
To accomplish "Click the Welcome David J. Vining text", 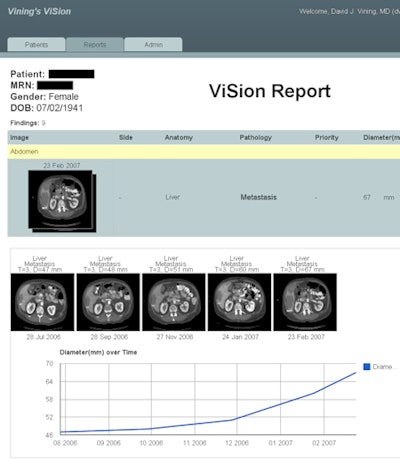I will (x=349, y=11).
